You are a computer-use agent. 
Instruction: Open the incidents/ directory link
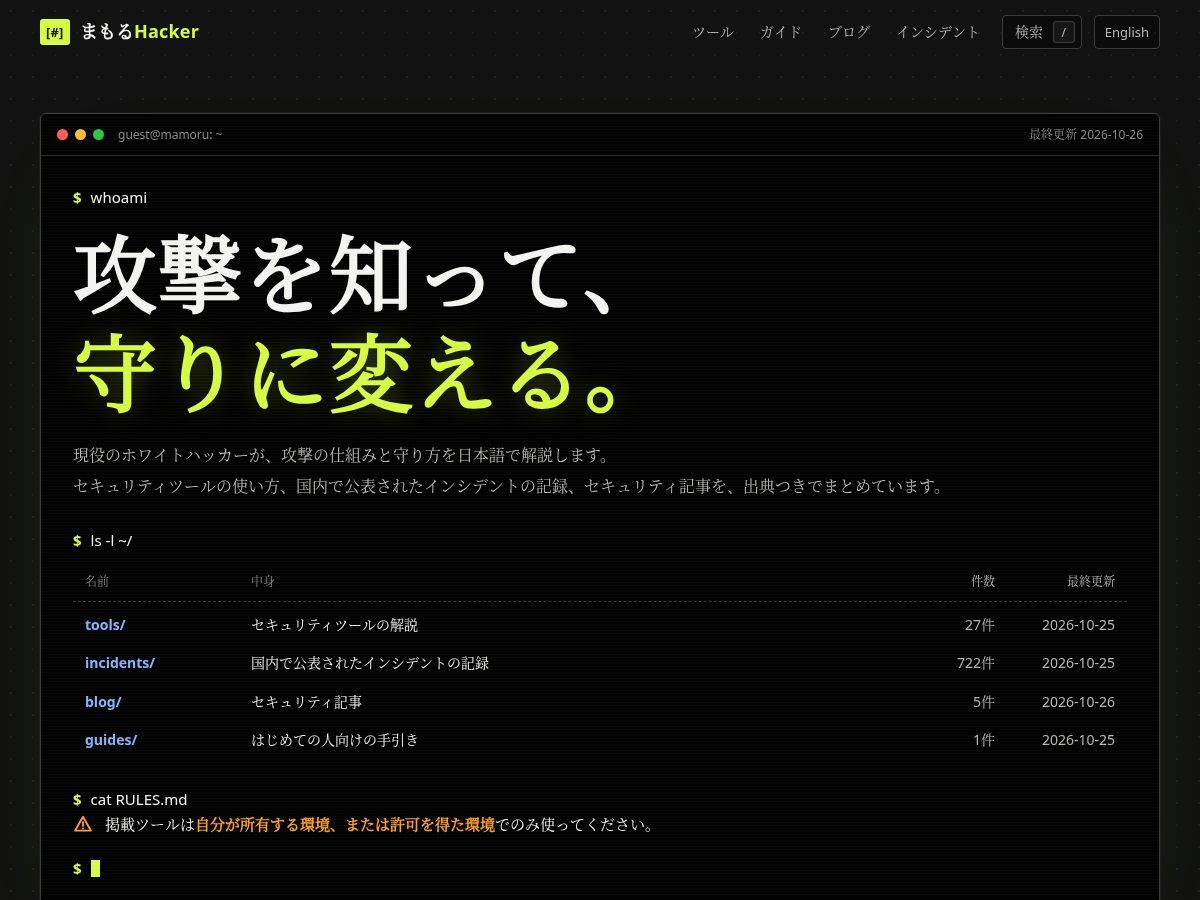pyautogui.click(x=120, y=663)
